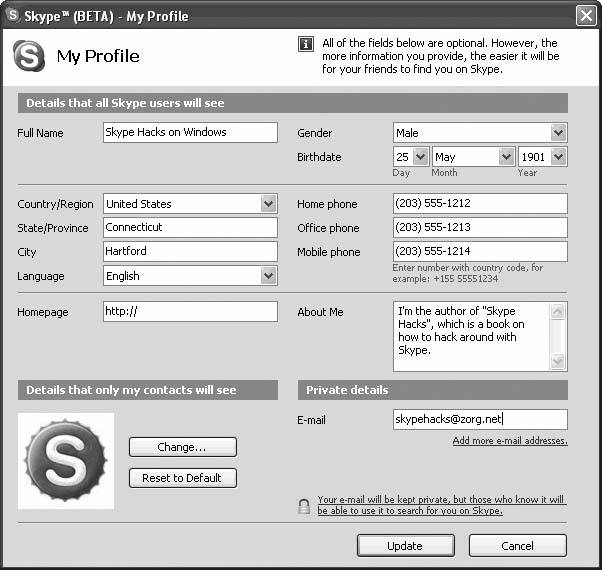Open the birthdate Month dropdown
Viewport: 602px width, 570px height.
tap(506, 157)
